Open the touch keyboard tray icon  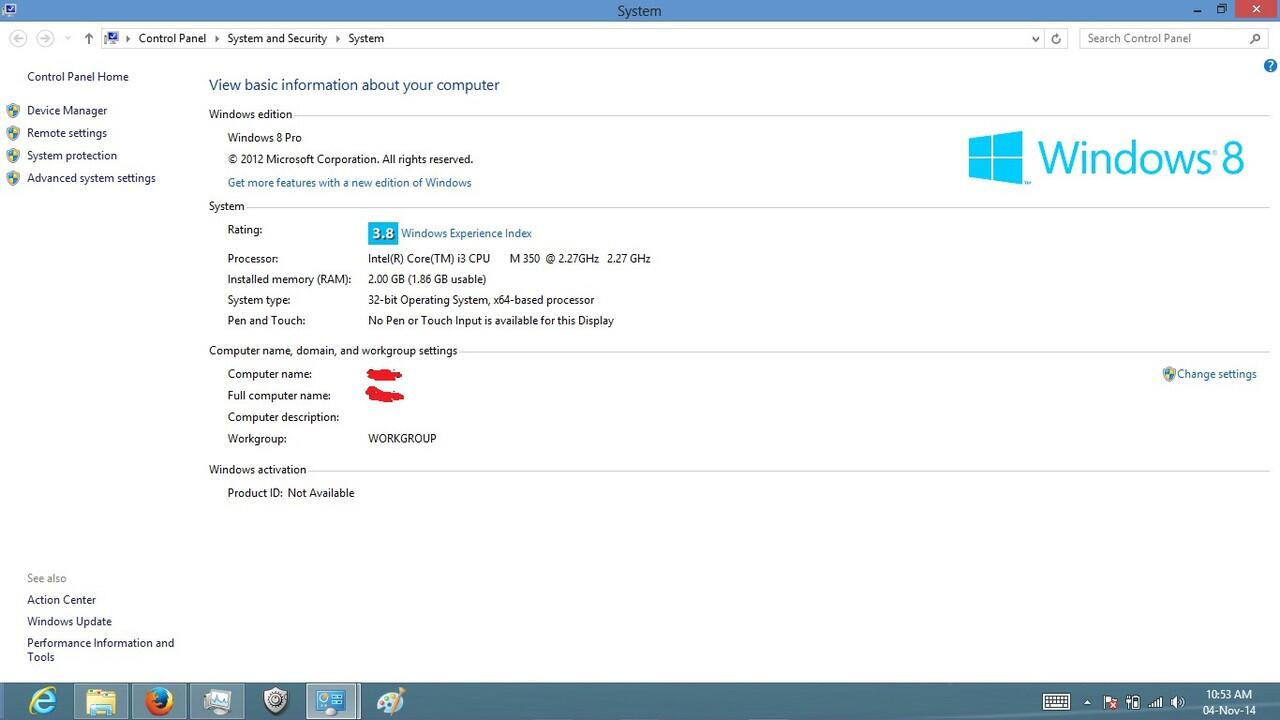click(1056, 702)
